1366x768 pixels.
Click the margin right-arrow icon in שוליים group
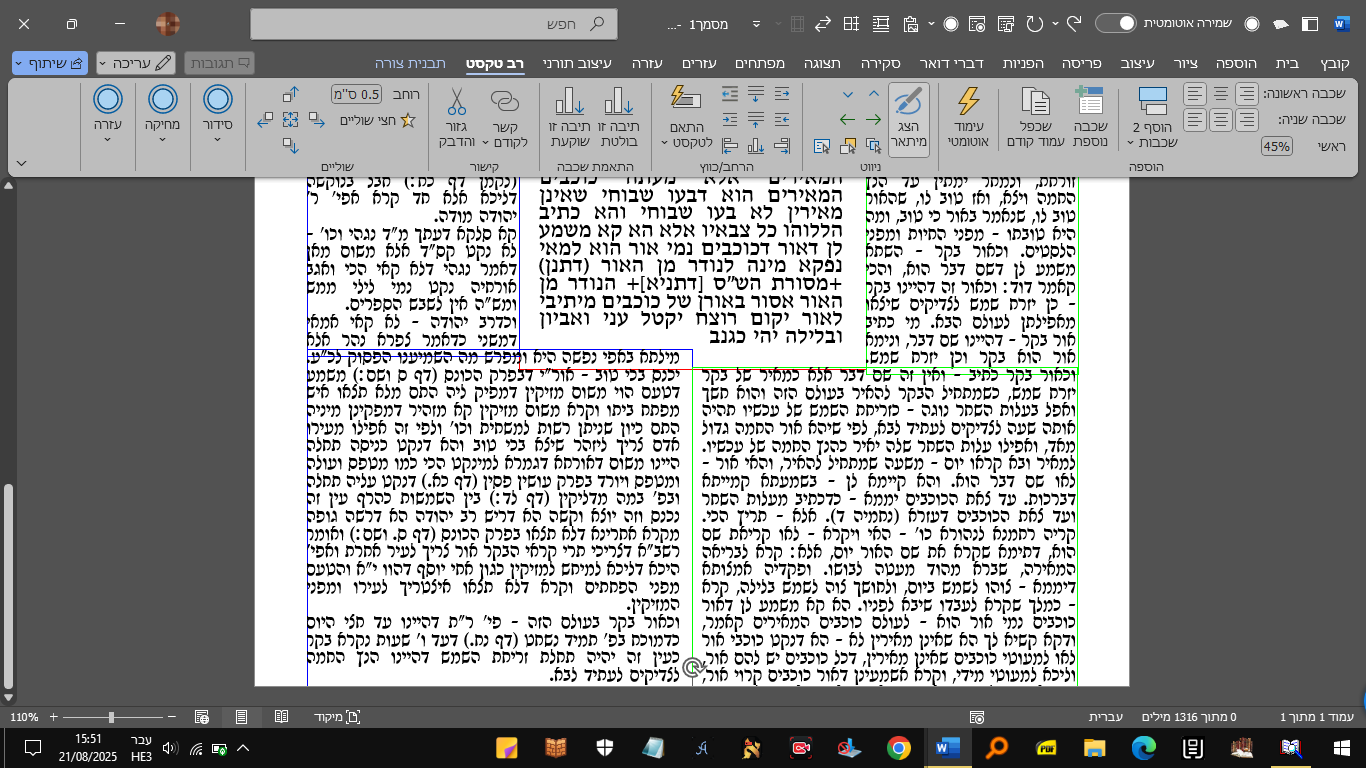pyautogui.click(x=316, y=120)
